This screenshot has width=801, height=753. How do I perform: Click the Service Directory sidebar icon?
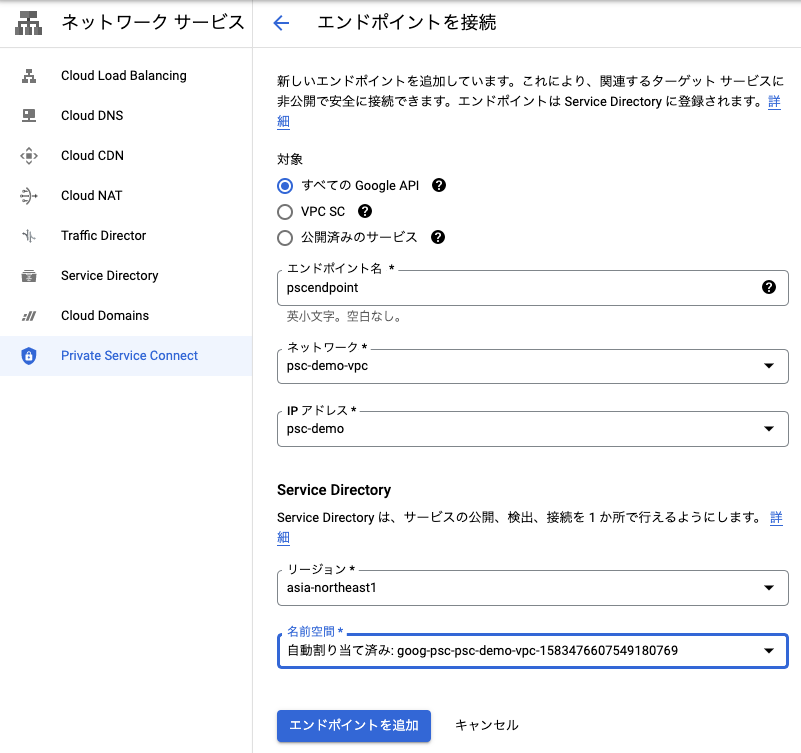pos(29,276)
